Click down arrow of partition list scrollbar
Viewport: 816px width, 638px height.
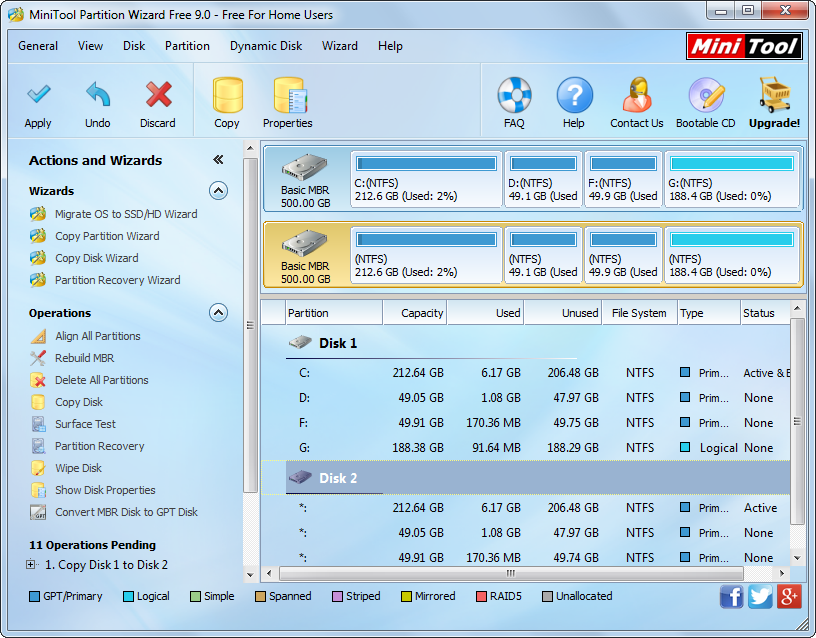pyautogui.click(x=797, y=558)
